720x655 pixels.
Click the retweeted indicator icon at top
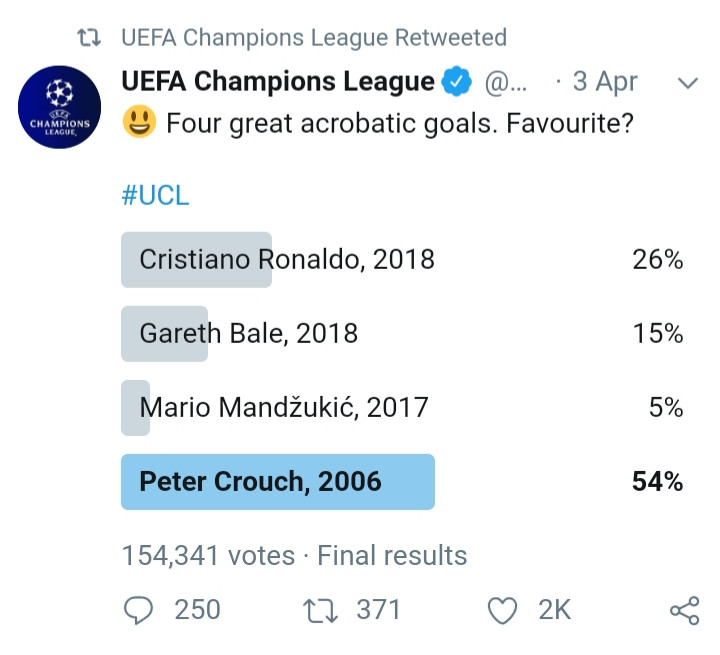click(x=90, y=38)
